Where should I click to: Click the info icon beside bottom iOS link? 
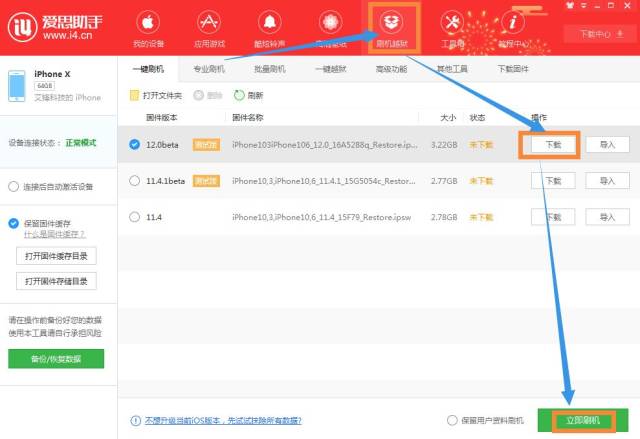point(135,420)
